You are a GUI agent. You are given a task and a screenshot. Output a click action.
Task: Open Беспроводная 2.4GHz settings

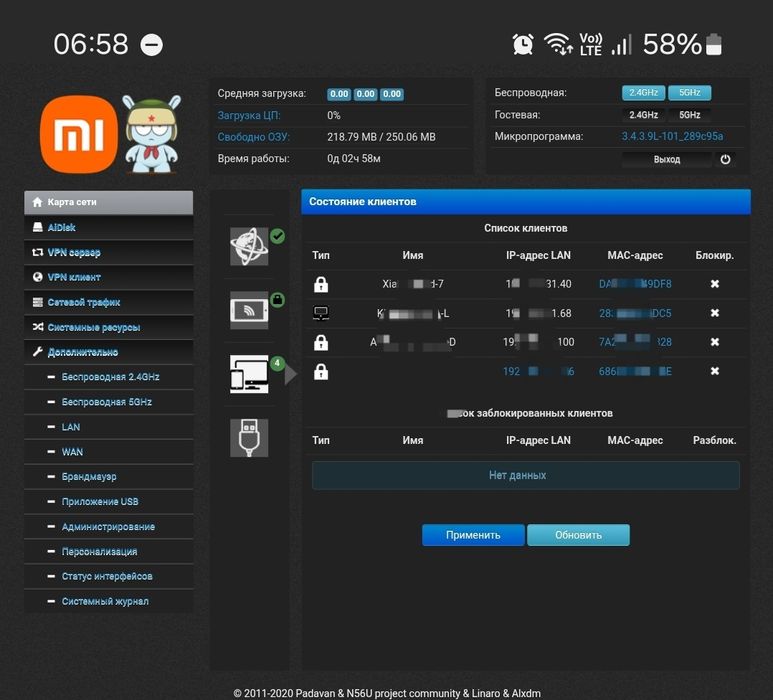pyautogui.click(x=108, y=377)
